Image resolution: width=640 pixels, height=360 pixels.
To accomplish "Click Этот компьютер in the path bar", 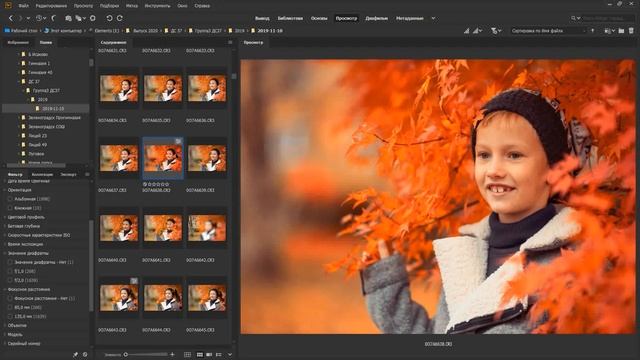I will coord(66,31).
